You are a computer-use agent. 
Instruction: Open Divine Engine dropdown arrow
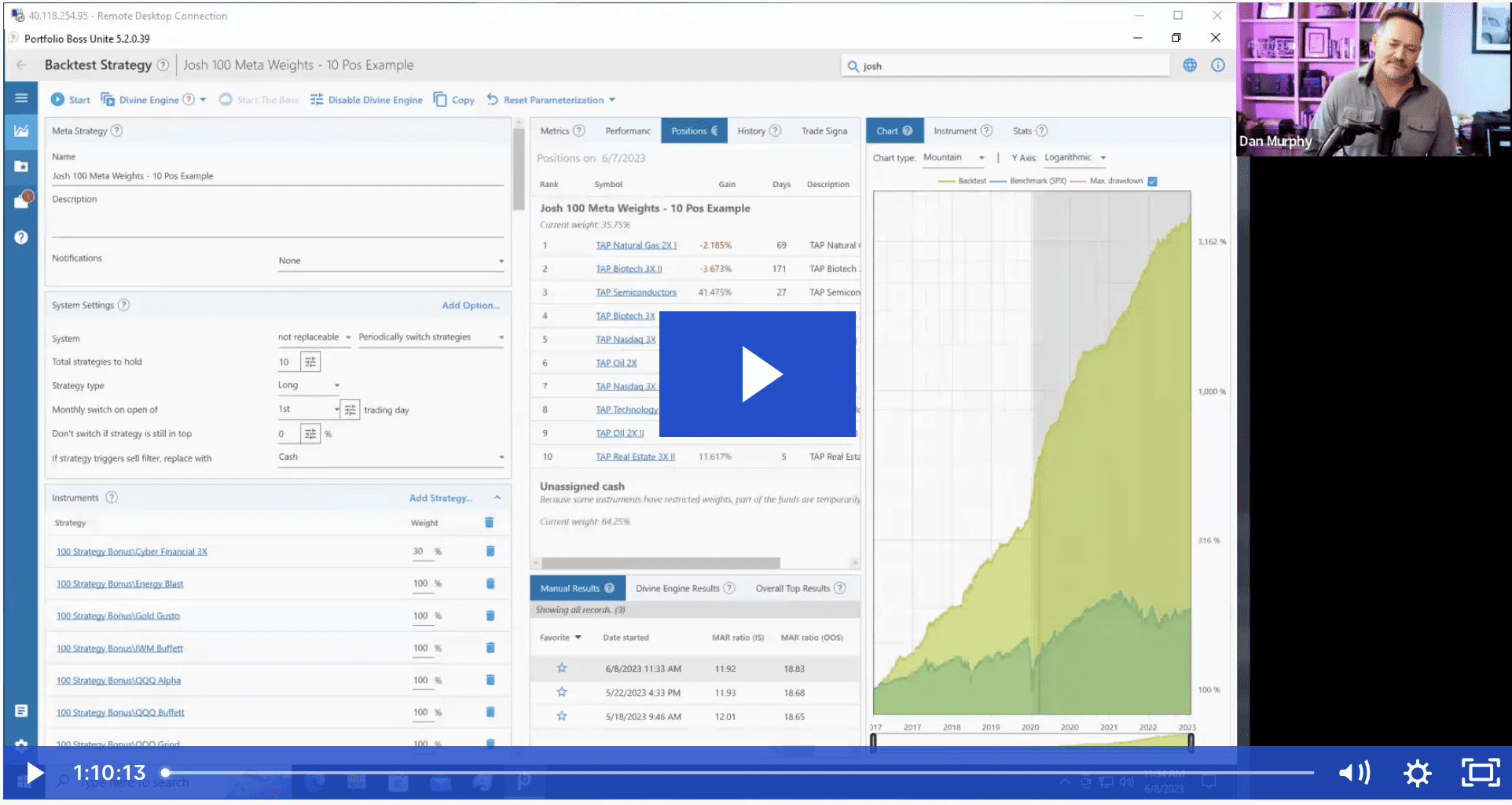click(203, 100)
